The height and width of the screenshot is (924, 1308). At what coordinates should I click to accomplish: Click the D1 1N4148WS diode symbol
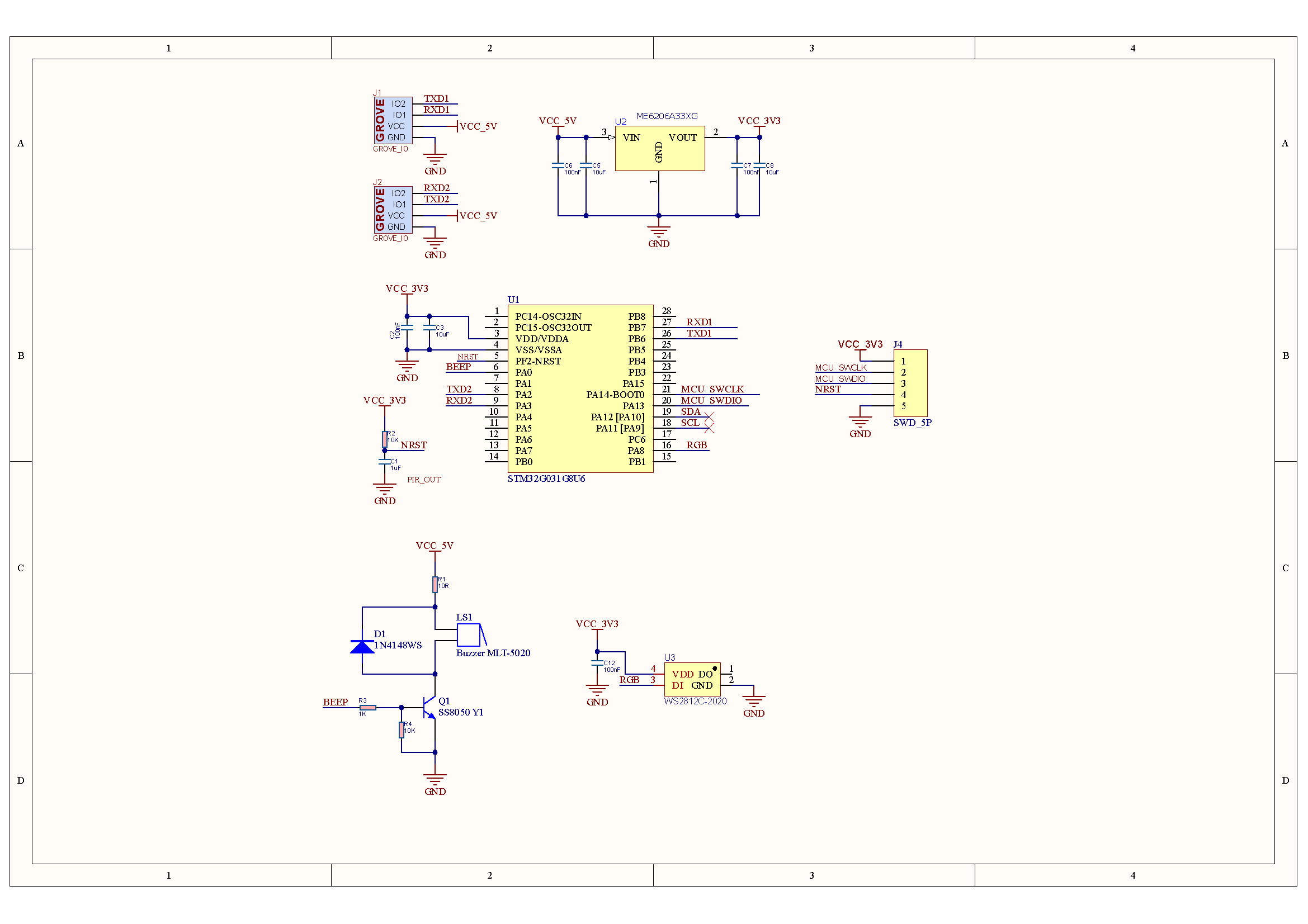(362, 646)
